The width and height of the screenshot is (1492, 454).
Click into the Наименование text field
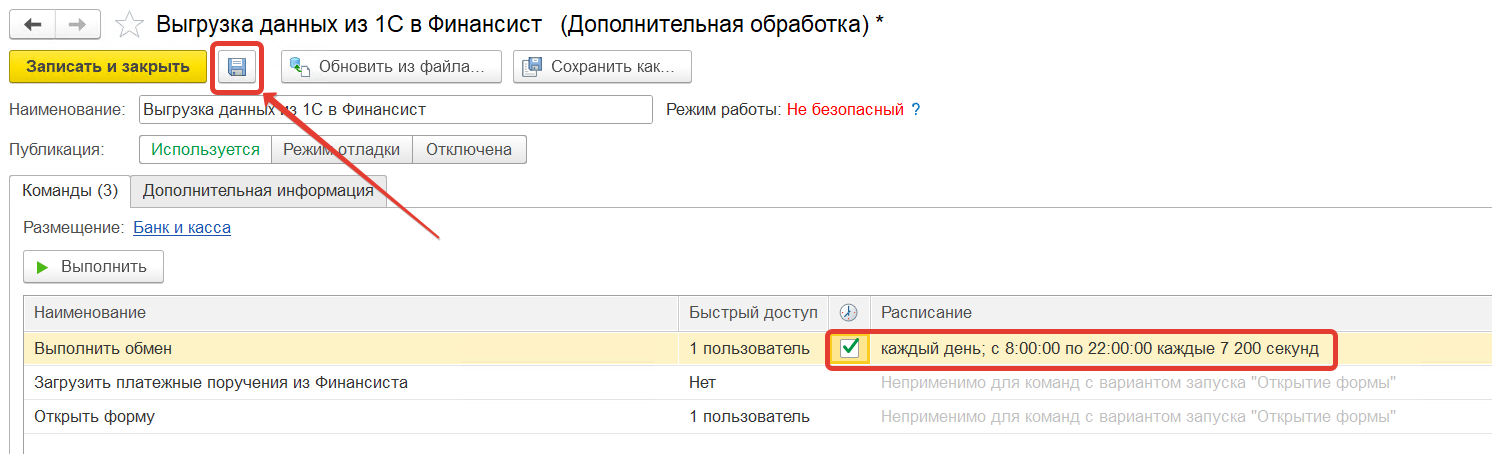(x=395, y=109)
